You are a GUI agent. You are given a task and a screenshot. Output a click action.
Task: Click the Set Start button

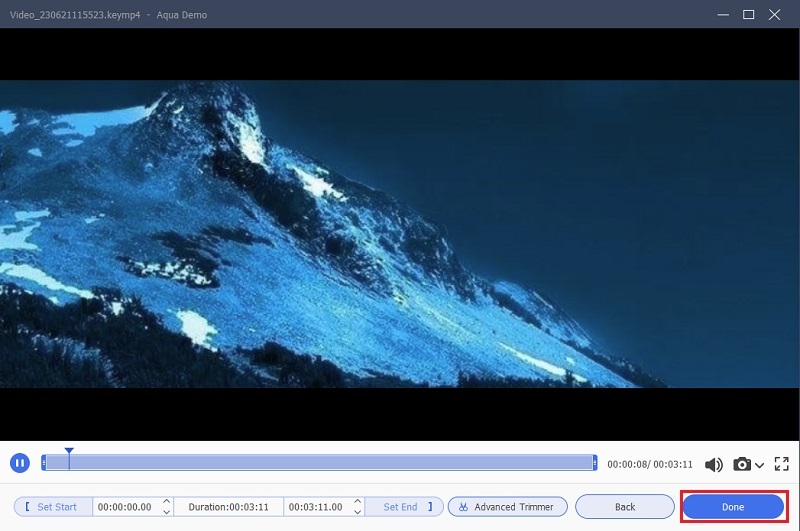tap(53, 507)
